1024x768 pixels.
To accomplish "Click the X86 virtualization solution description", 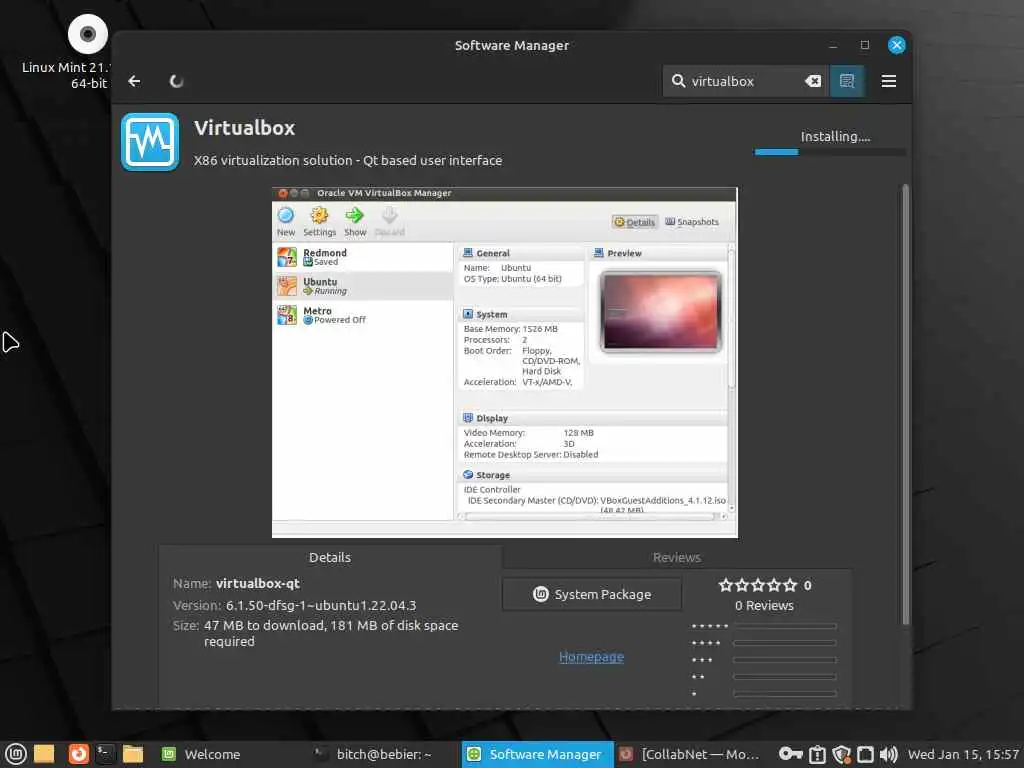I will 348,161.
